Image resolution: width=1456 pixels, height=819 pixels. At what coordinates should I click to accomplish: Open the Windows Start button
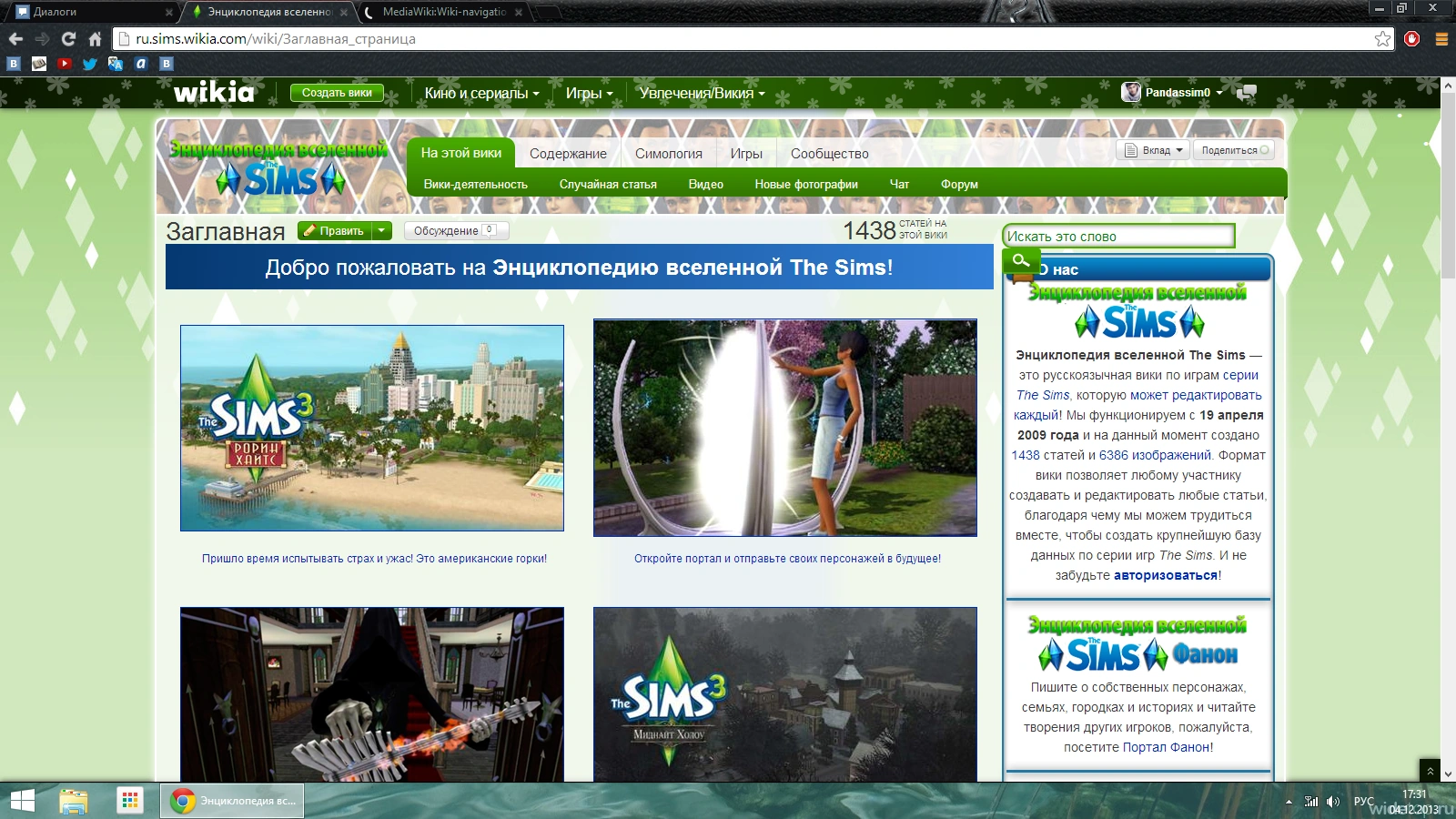(x=22, y=801)
